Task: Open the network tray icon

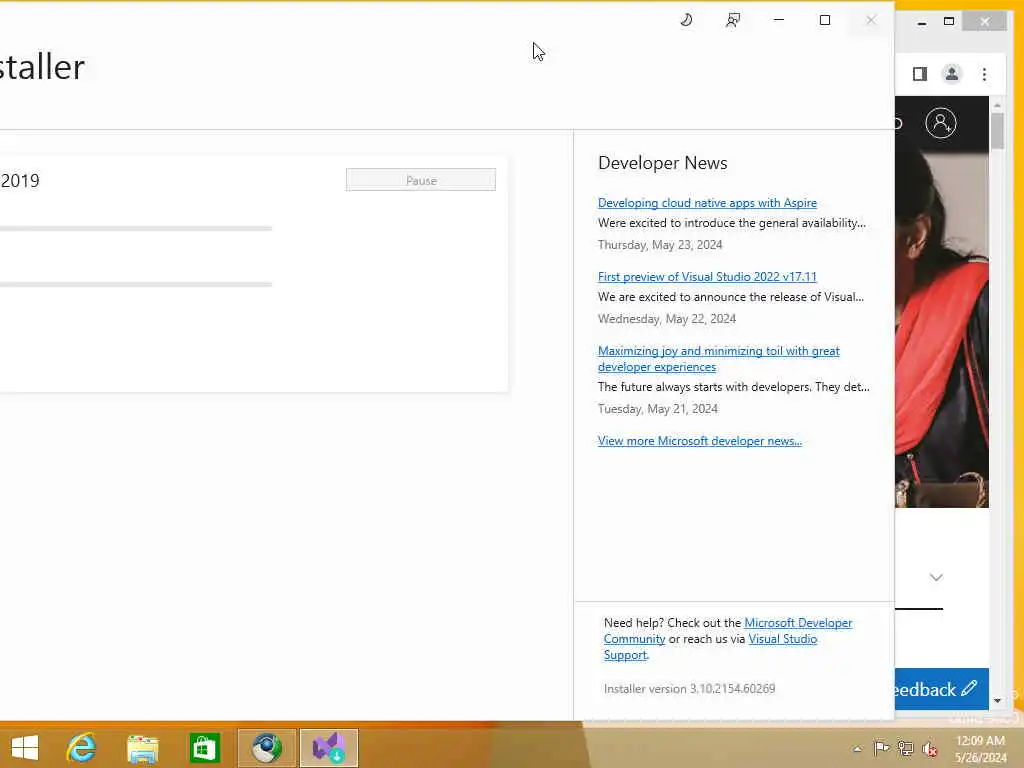Action: click(x=905, y=748)
